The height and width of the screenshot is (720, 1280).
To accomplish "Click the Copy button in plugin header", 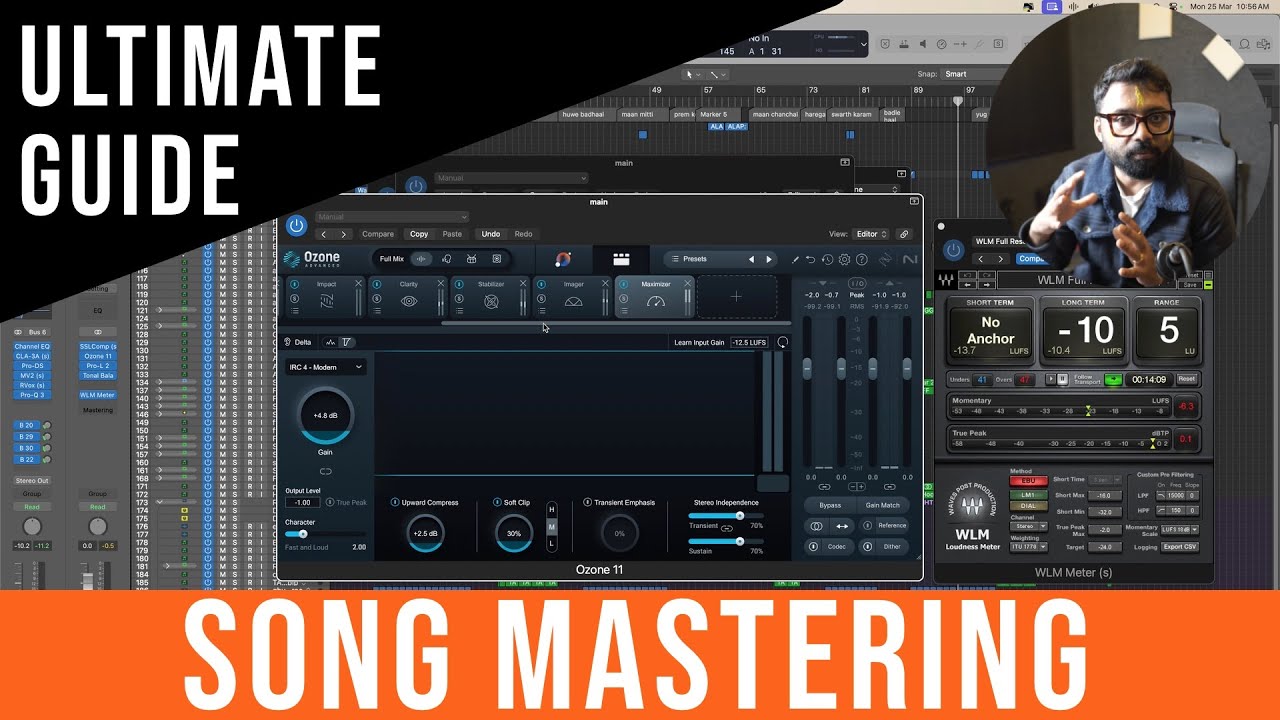I will point(419,234).
